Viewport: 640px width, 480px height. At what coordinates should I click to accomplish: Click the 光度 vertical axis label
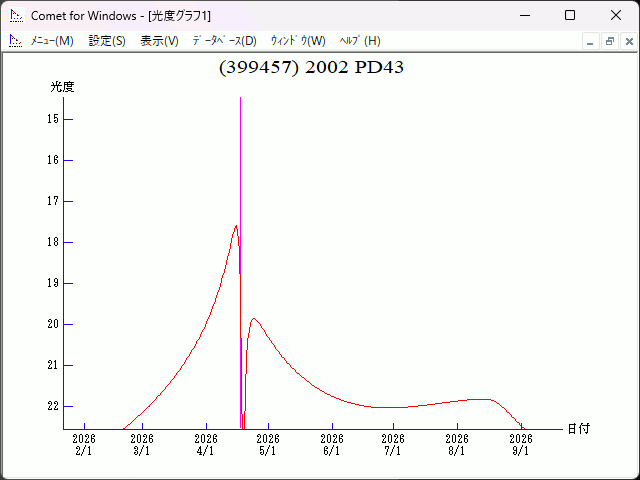[62, 87]
